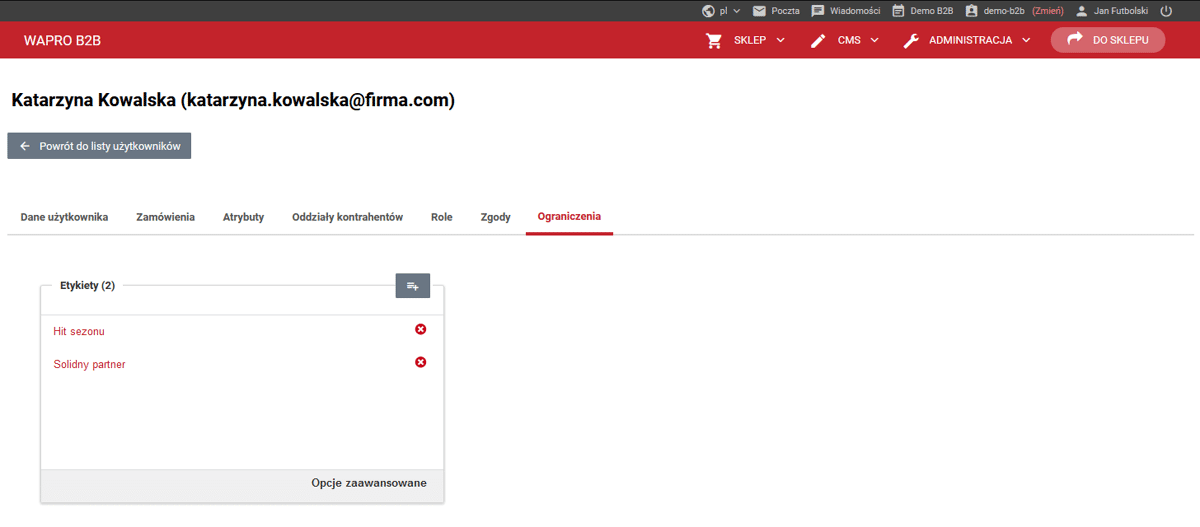Screen dimensions: 1200x527
Task: Remove the Hit sezonu label
Action: pos(420,329)
